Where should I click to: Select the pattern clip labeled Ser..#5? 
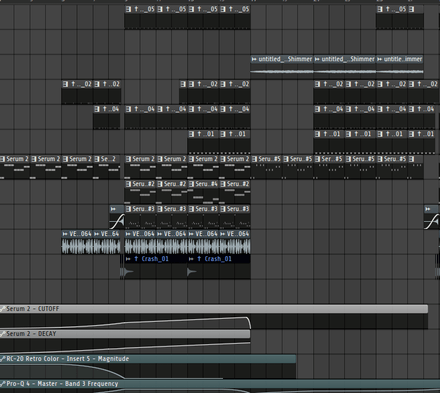coord(329,167)
